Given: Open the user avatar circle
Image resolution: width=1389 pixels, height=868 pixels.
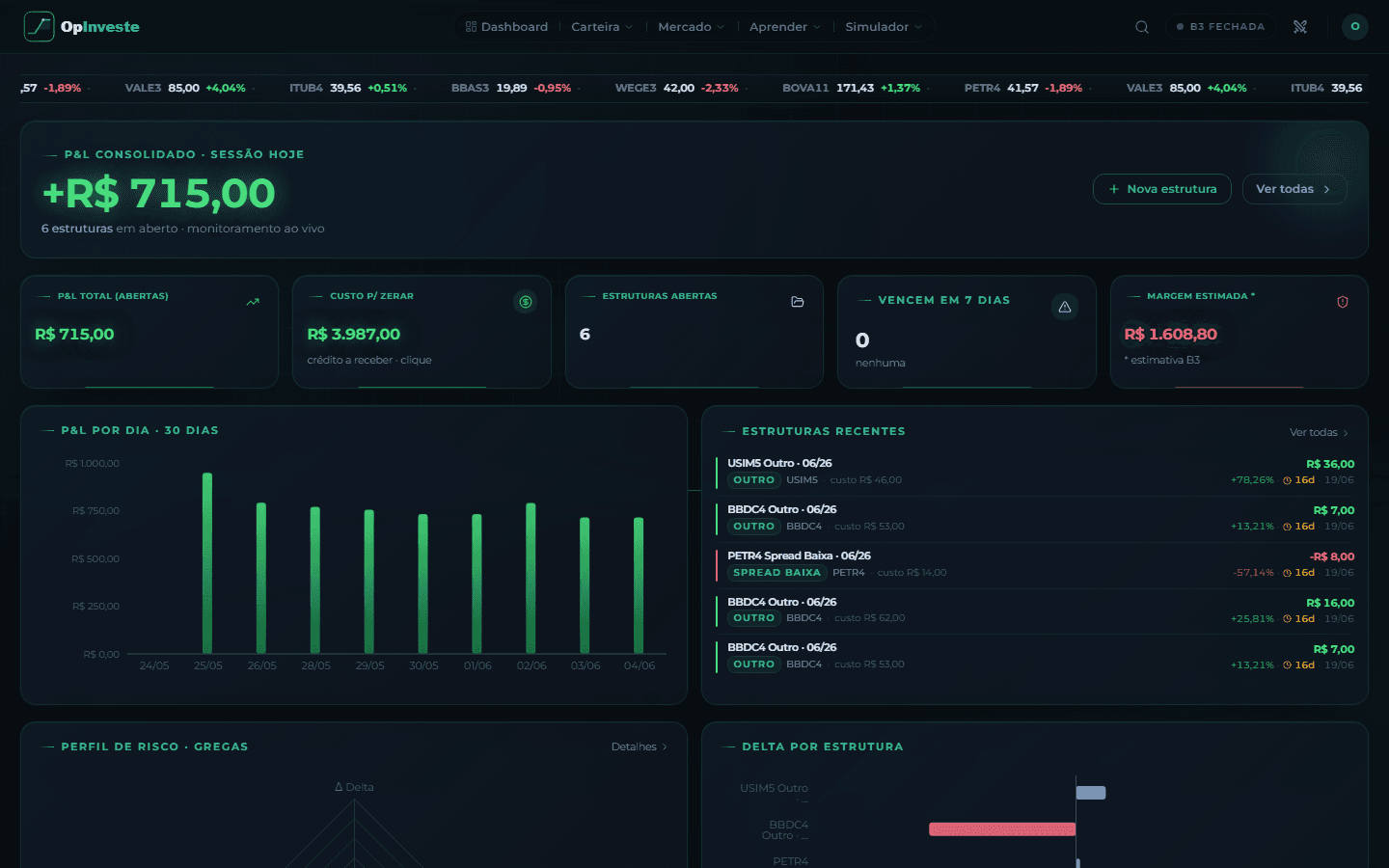Looking at the screenshot, I should click(1355, 26).
